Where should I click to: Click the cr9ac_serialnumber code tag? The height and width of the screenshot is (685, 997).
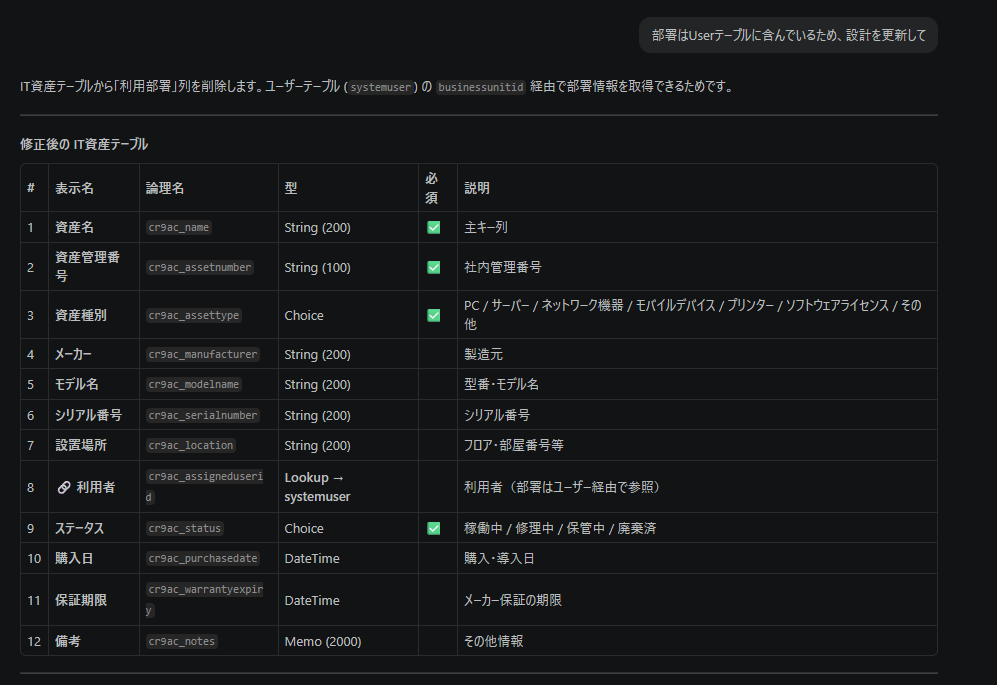coord(203,415)
